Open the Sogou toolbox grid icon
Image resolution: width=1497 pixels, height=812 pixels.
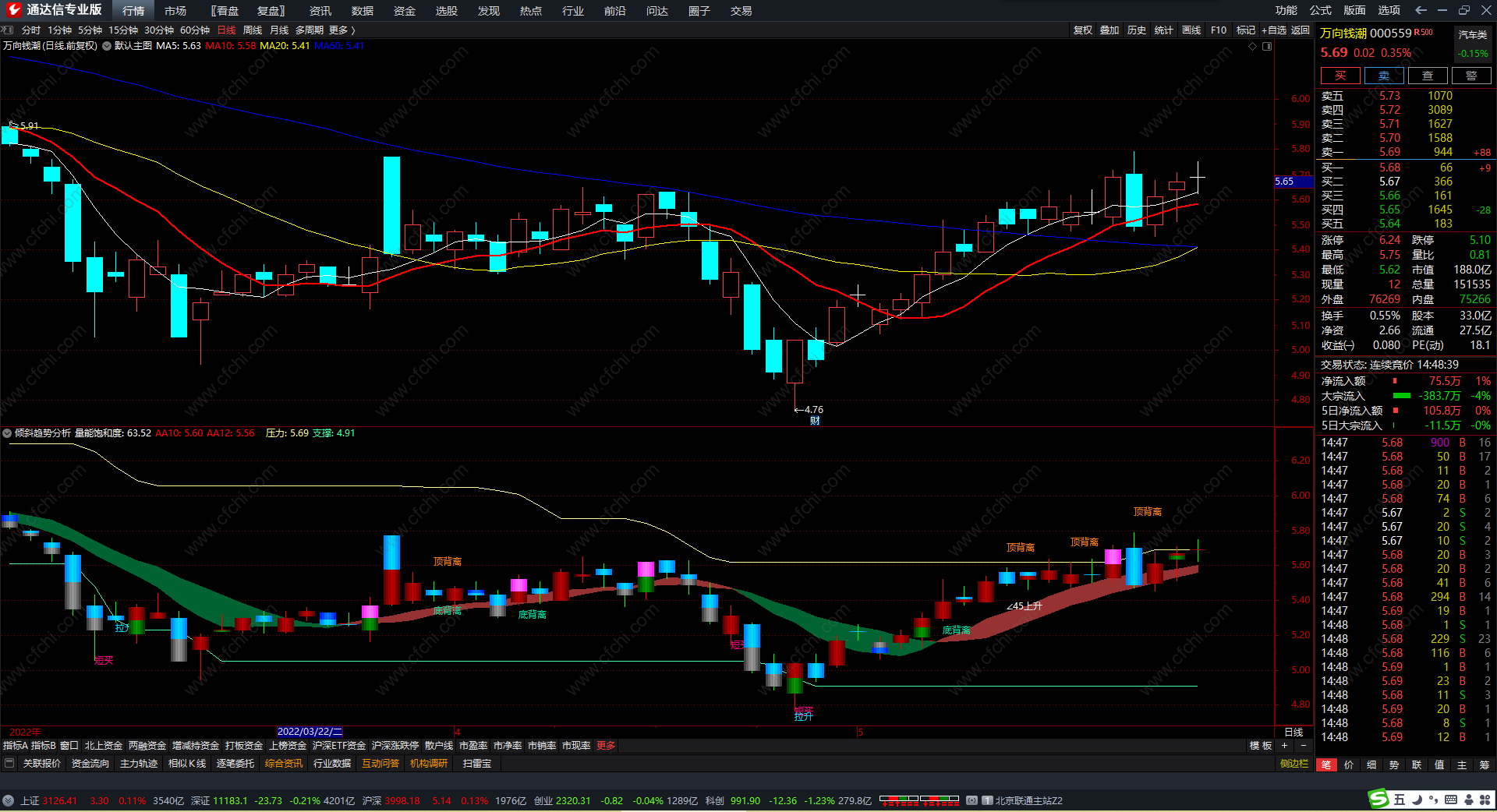coord(1485,800)
